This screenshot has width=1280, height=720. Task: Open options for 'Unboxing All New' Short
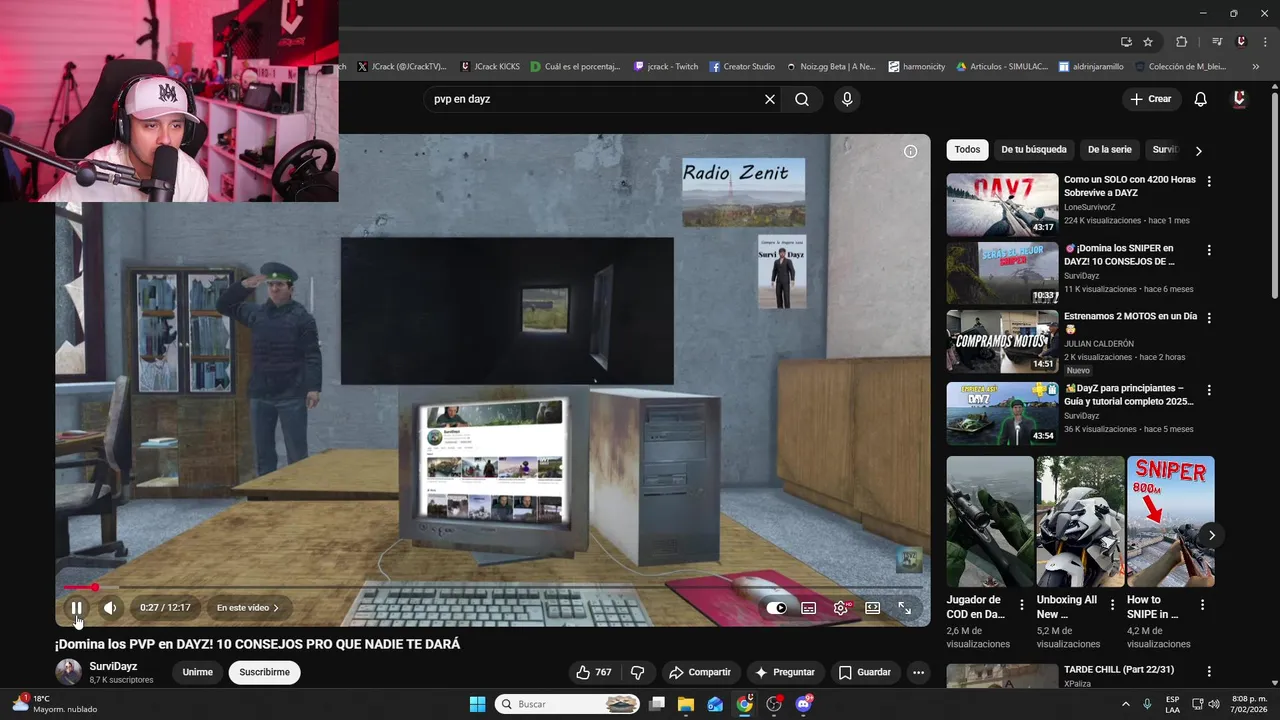tap(1111, 605)
